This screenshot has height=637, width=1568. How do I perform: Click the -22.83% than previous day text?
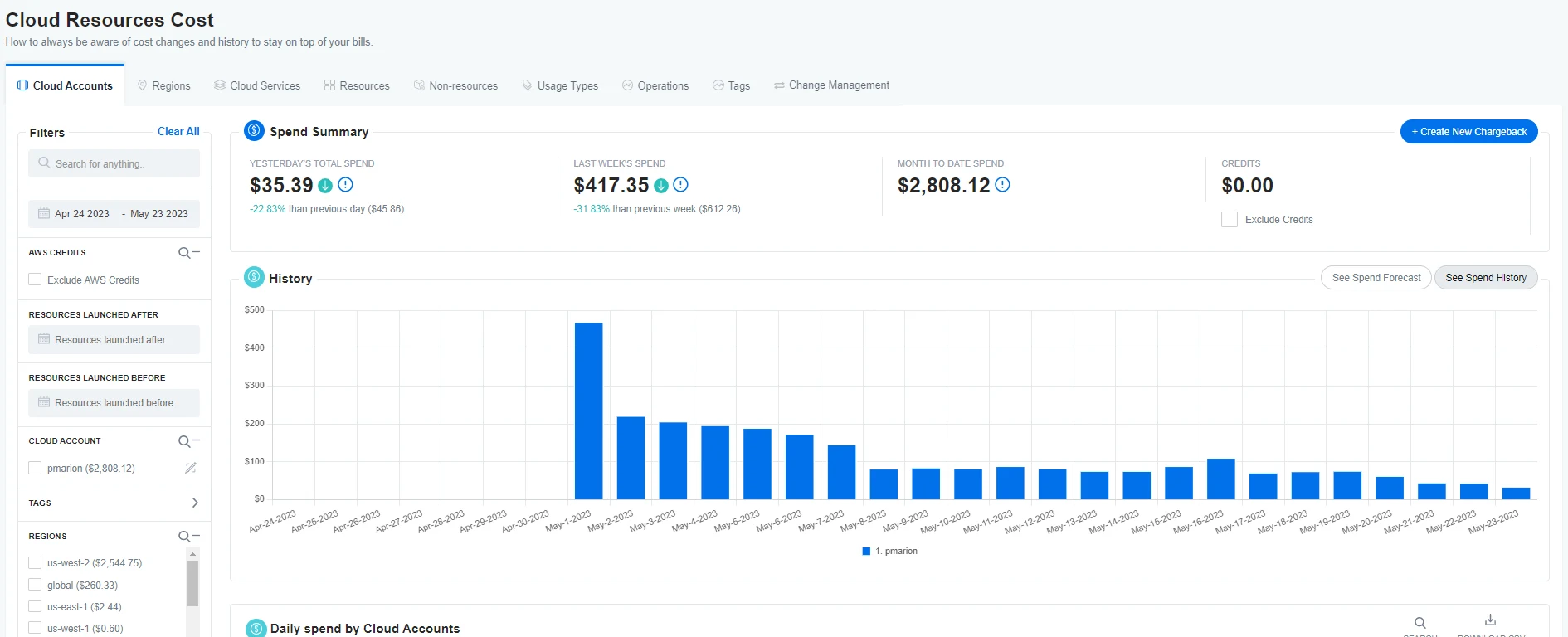pyautogui.click(x=327, y=209)
